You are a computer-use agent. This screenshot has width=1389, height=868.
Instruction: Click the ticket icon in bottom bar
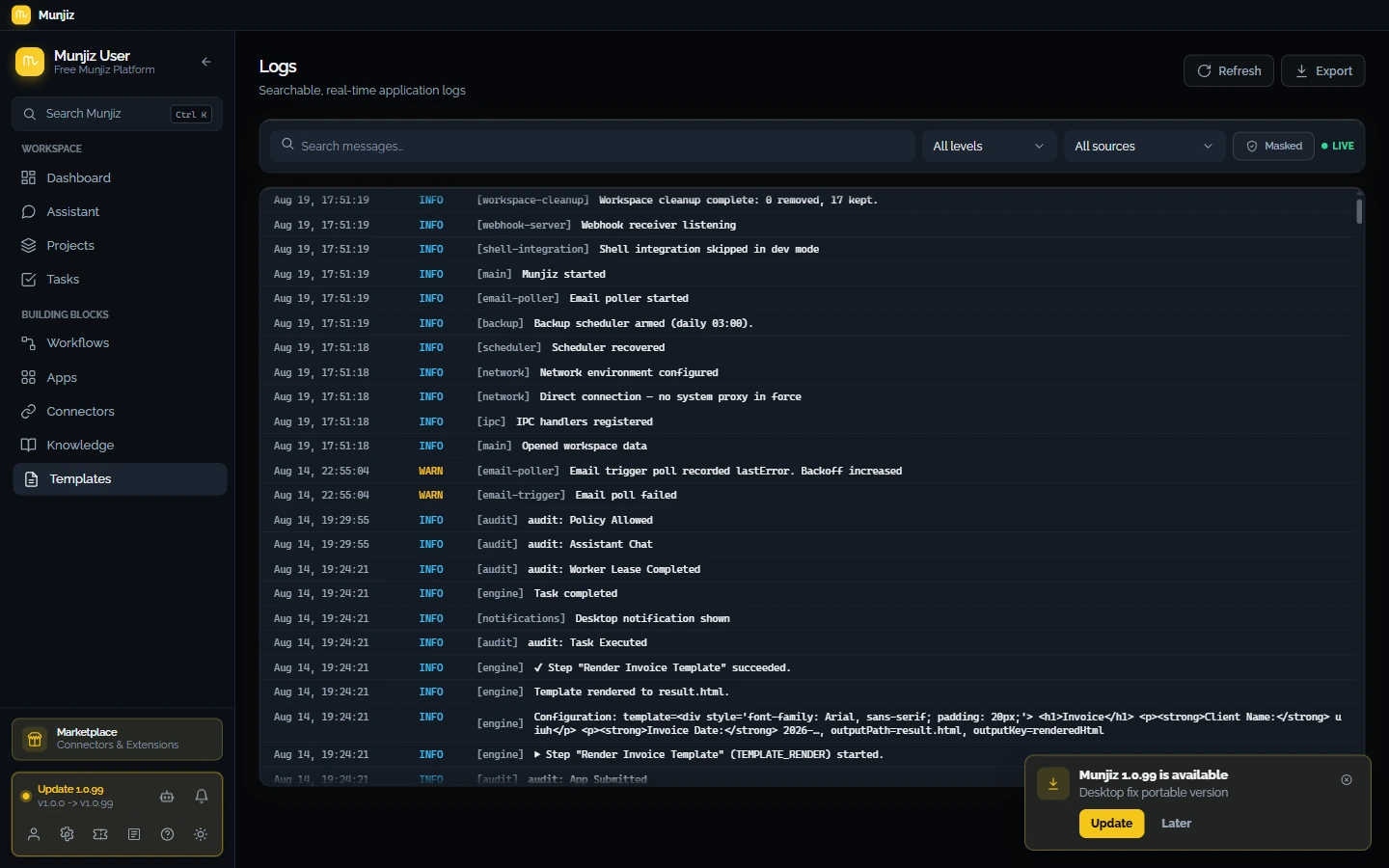click(100, 834)
